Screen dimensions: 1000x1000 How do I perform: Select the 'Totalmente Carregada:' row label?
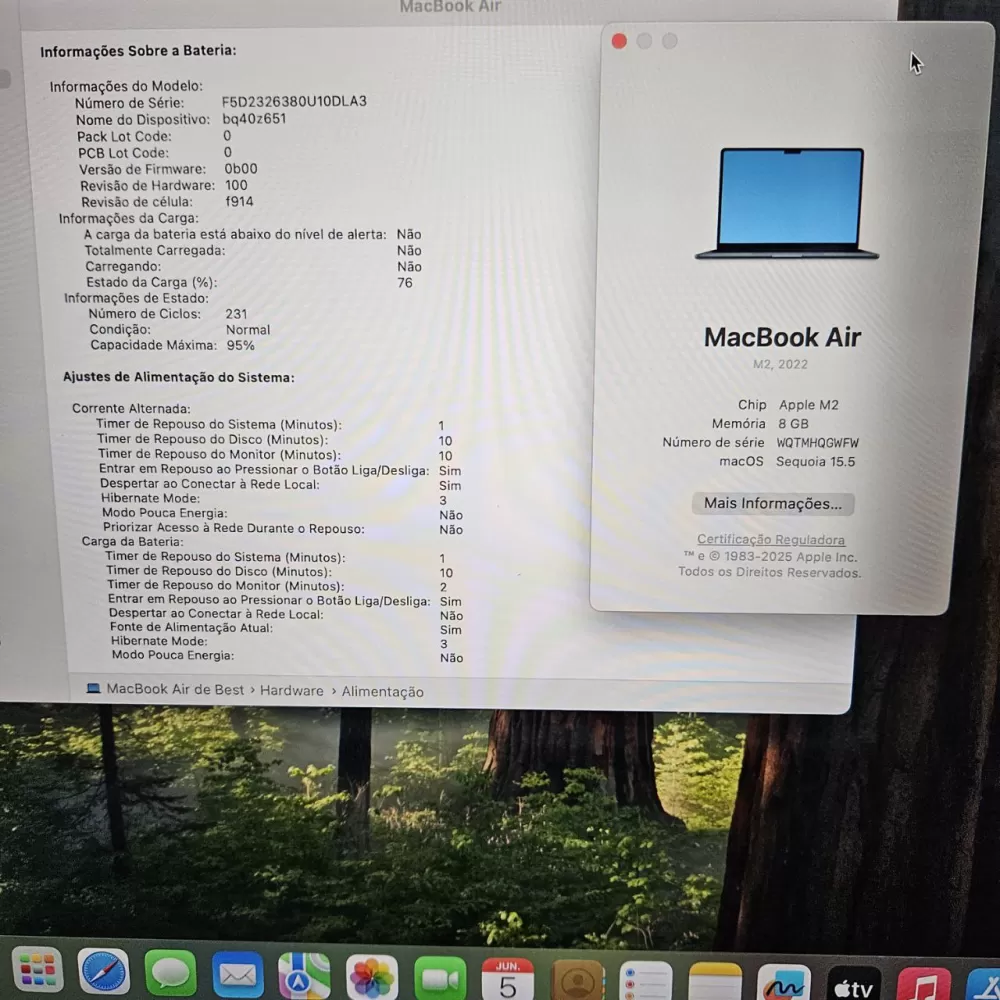155,251
